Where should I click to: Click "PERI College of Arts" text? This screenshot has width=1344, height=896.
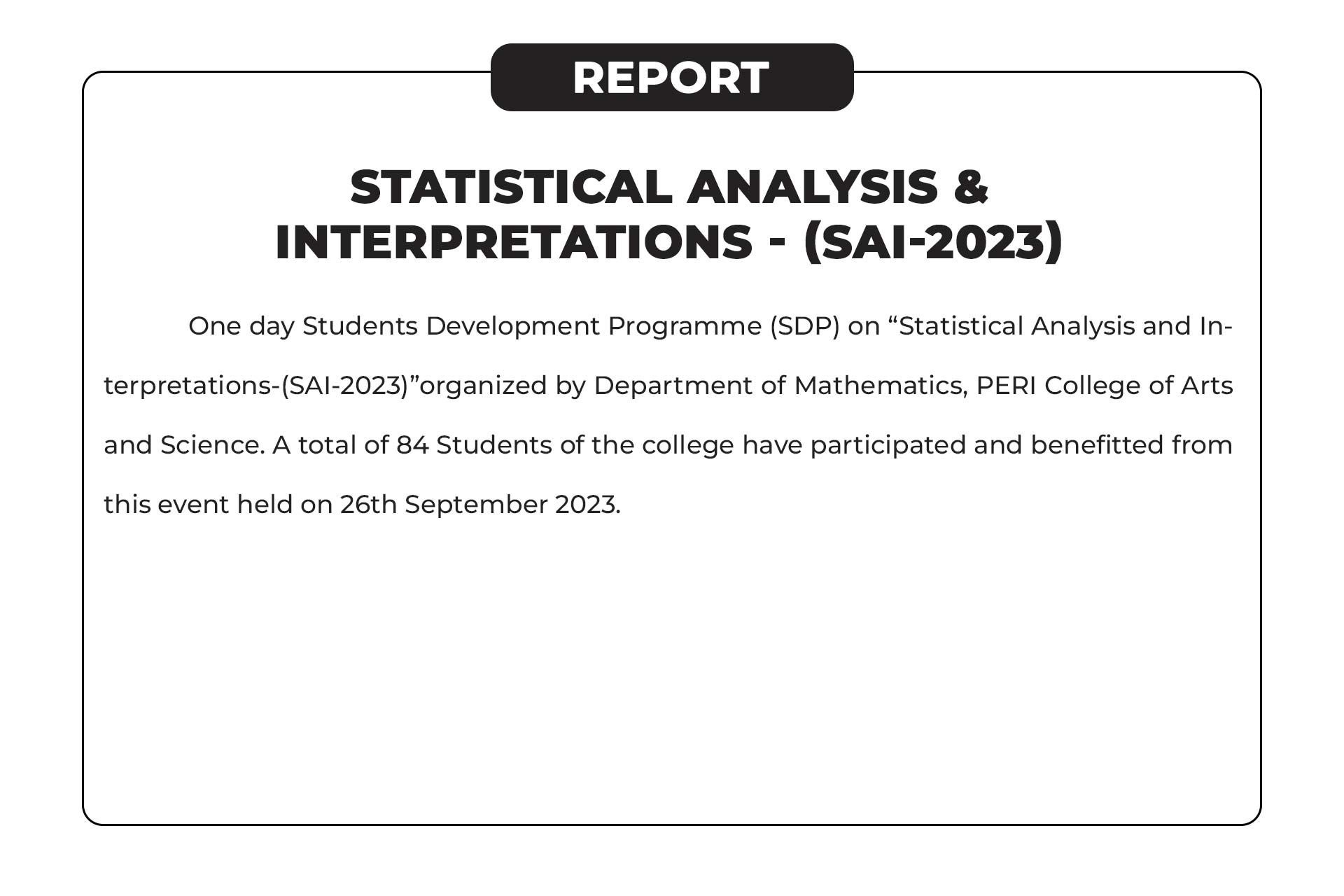(x=1104, y=386)
